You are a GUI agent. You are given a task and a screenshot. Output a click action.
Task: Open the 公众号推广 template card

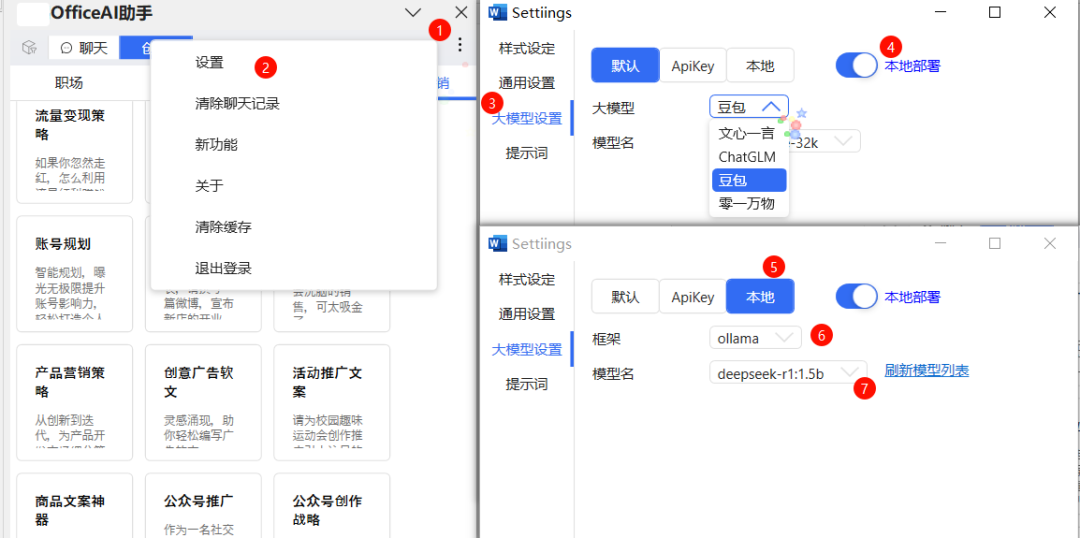[x=203, y=506]
